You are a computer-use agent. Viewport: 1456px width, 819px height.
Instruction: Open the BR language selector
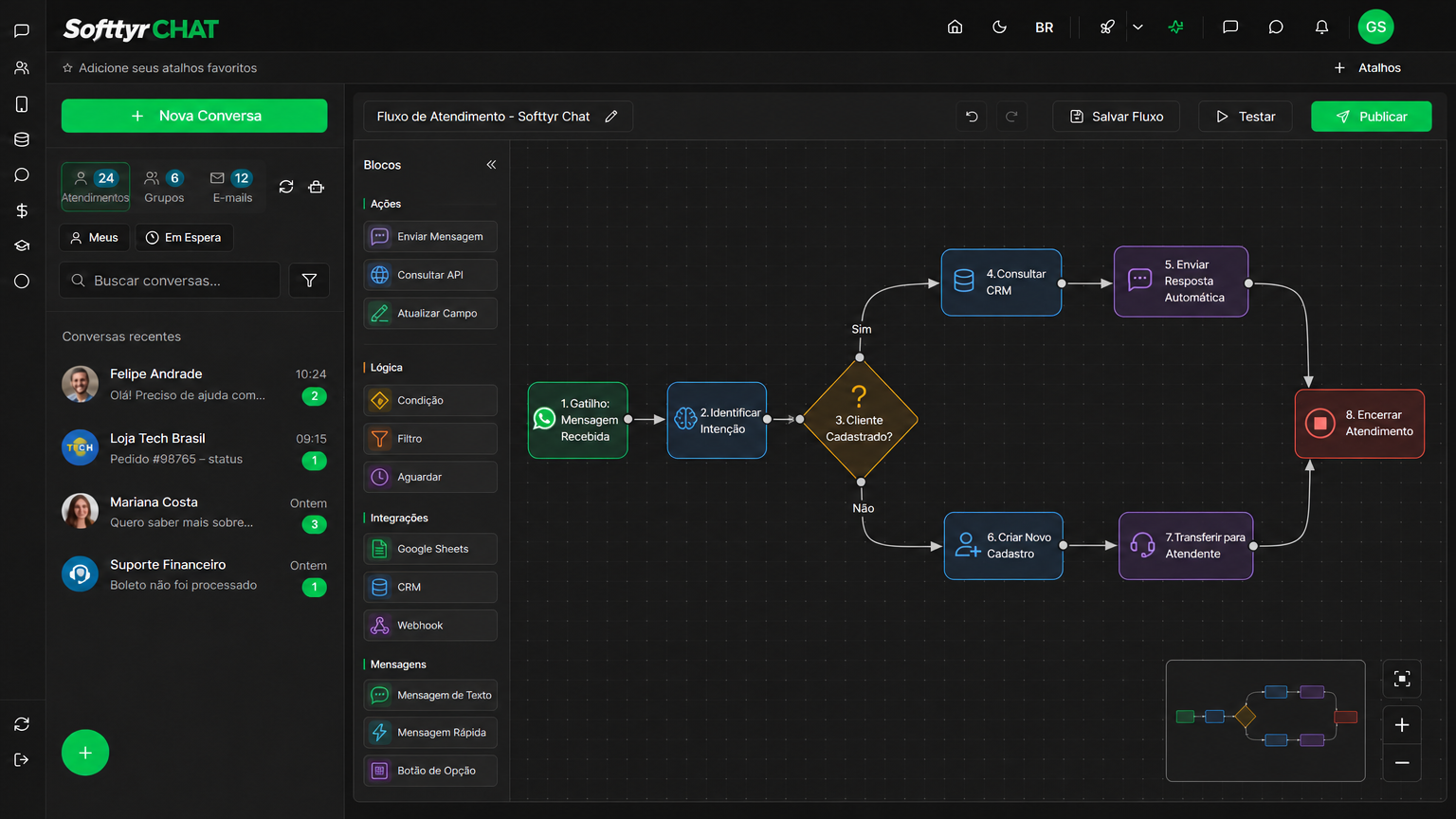coord(1045,27)
